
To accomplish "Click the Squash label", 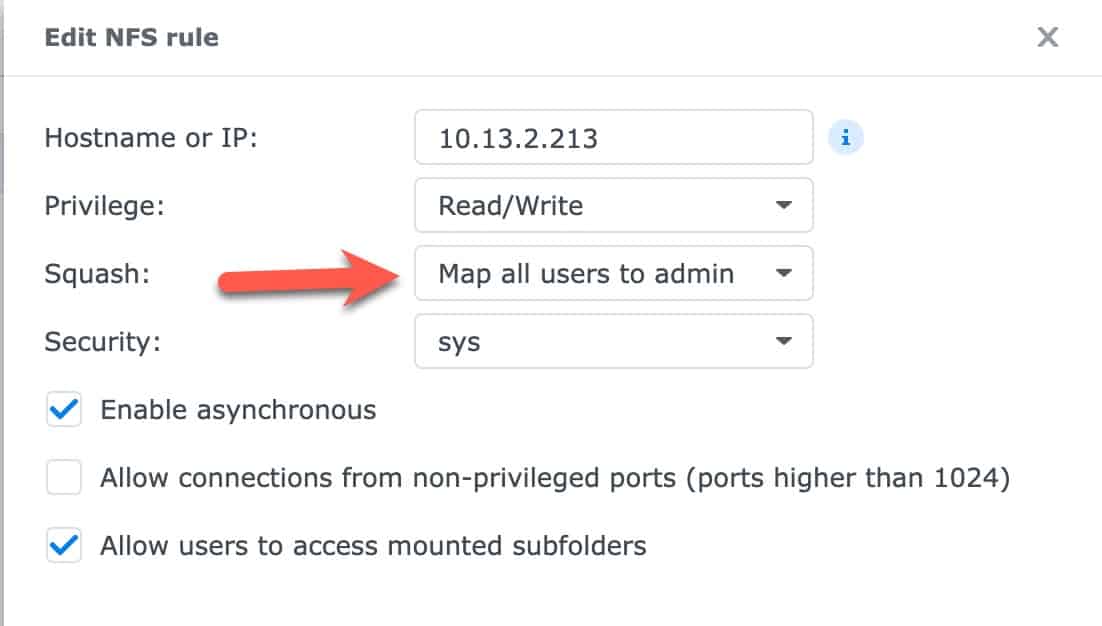I will click(97, 274).
